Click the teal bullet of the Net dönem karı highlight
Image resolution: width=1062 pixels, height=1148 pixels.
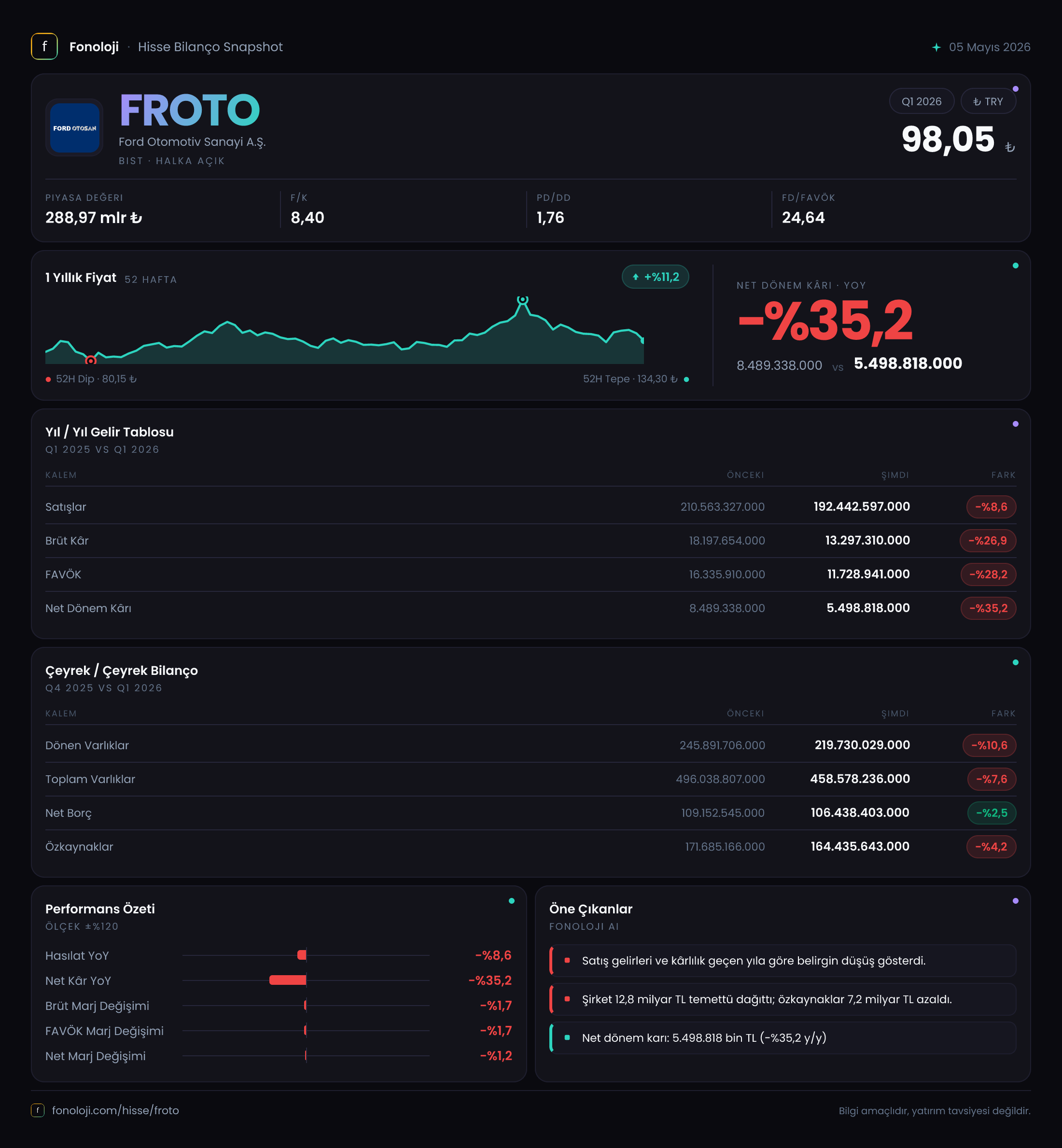click(x=567, y=1037)
